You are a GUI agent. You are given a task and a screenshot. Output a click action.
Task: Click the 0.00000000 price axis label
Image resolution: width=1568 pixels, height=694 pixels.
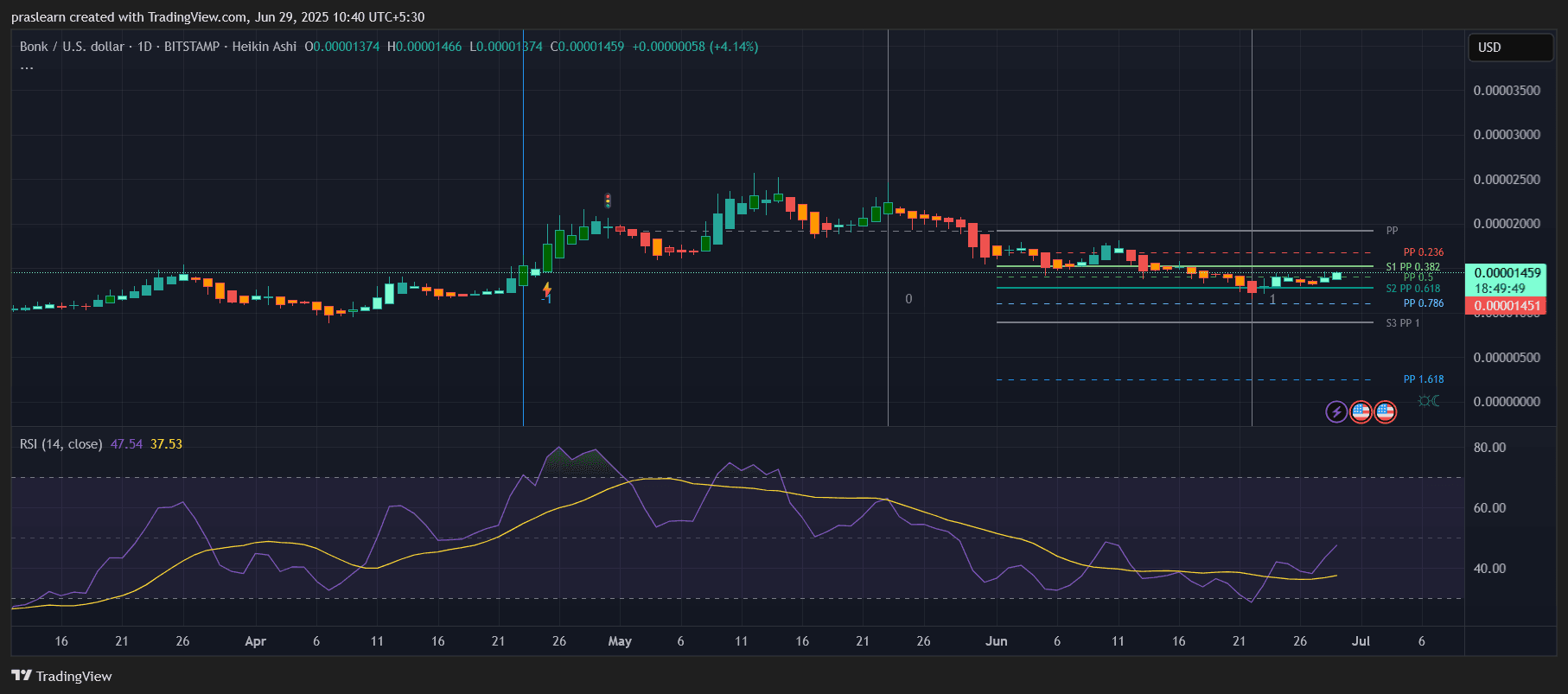(x=1507, y=402)
